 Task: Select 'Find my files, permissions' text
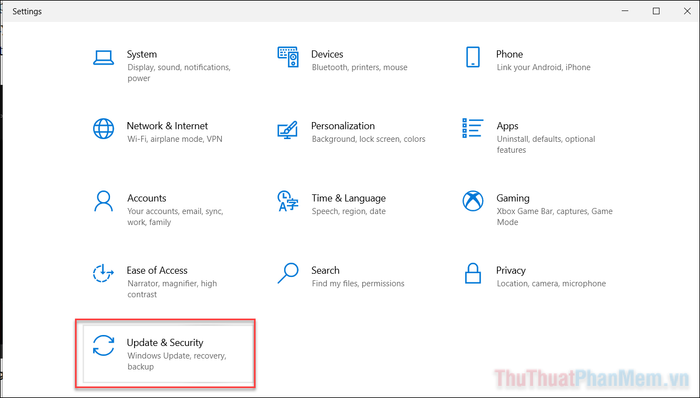click(x=358, y=284)
